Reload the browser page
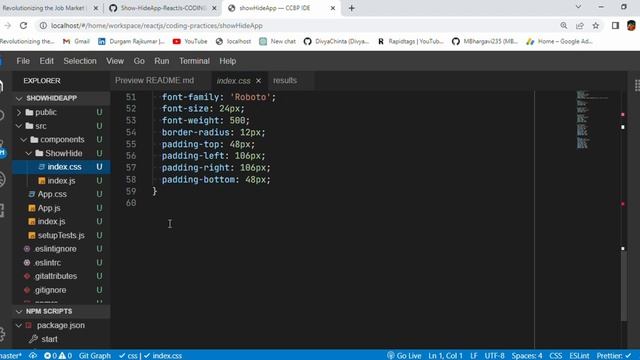 point(23,25)
